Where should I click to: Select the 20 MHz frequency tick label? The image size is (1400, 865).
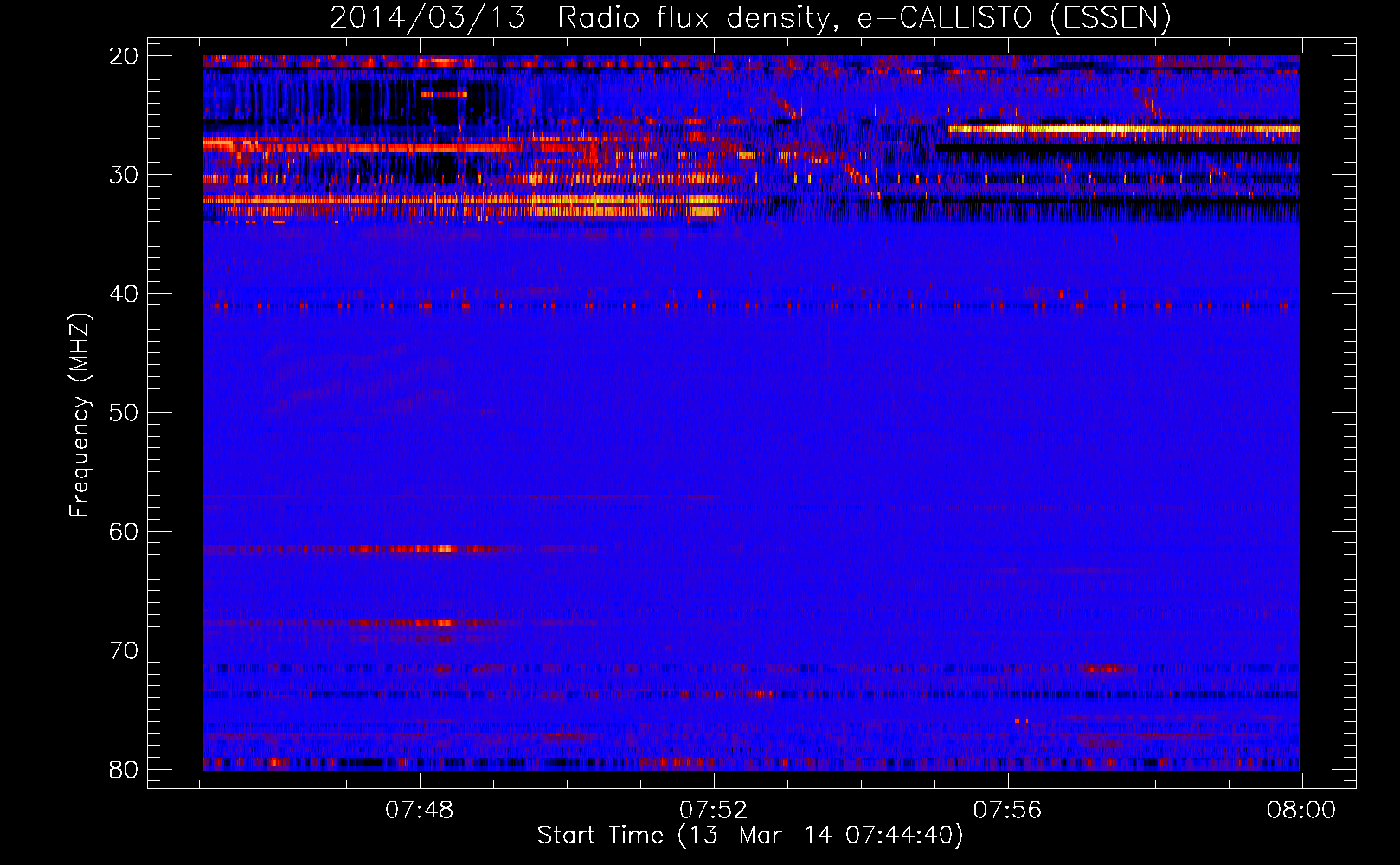tap(124, 56)
